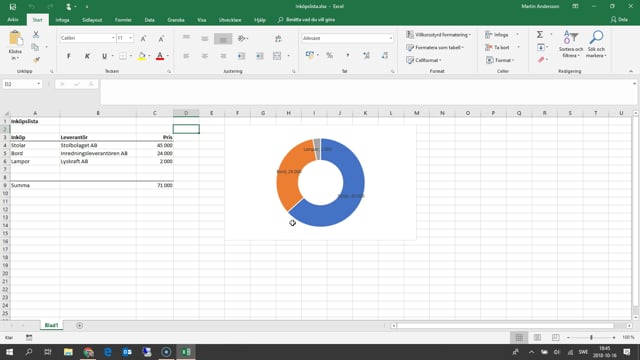
Task: Click the Dela share button
Action: pyautogui.click(x=619, y=20)
